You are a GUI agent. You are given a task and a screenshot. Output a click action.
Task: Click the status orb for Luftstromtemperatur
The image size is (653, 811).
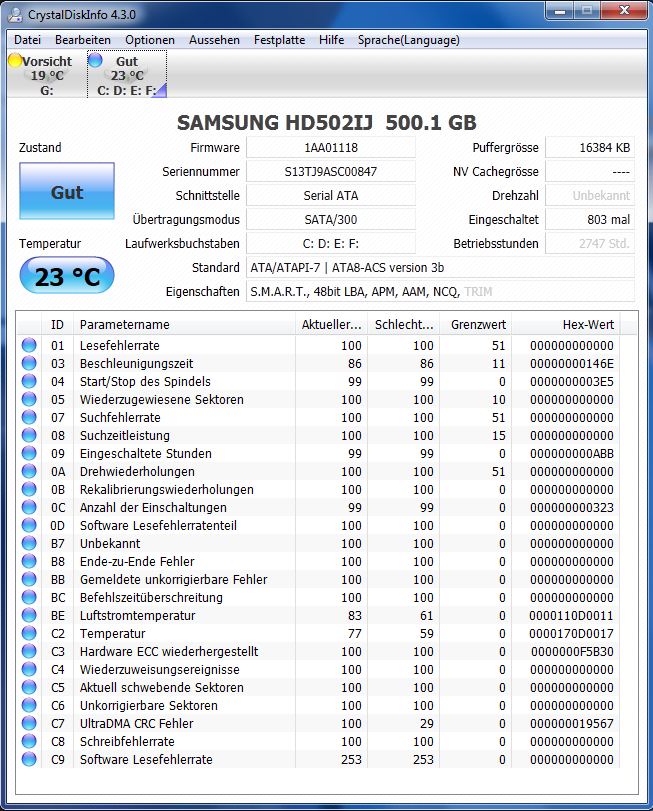pos(29,615)
